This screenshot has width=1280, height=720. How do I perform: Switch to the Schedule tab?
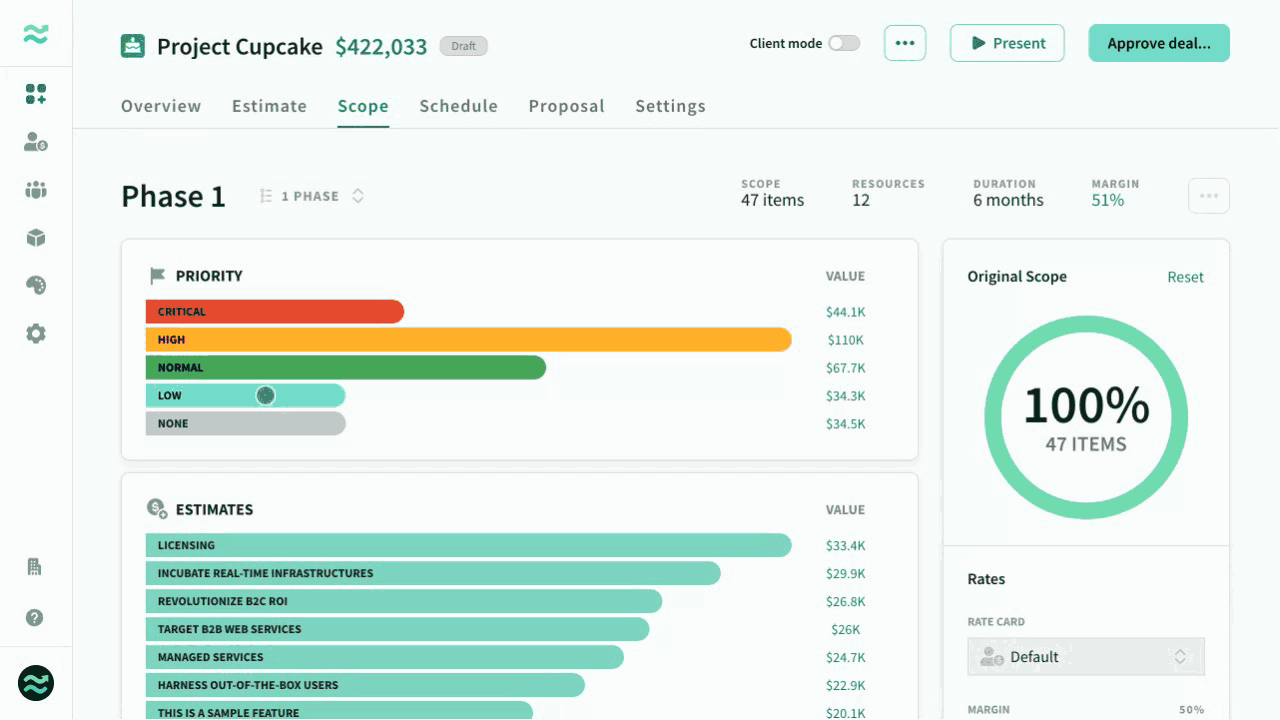[458, 106]
